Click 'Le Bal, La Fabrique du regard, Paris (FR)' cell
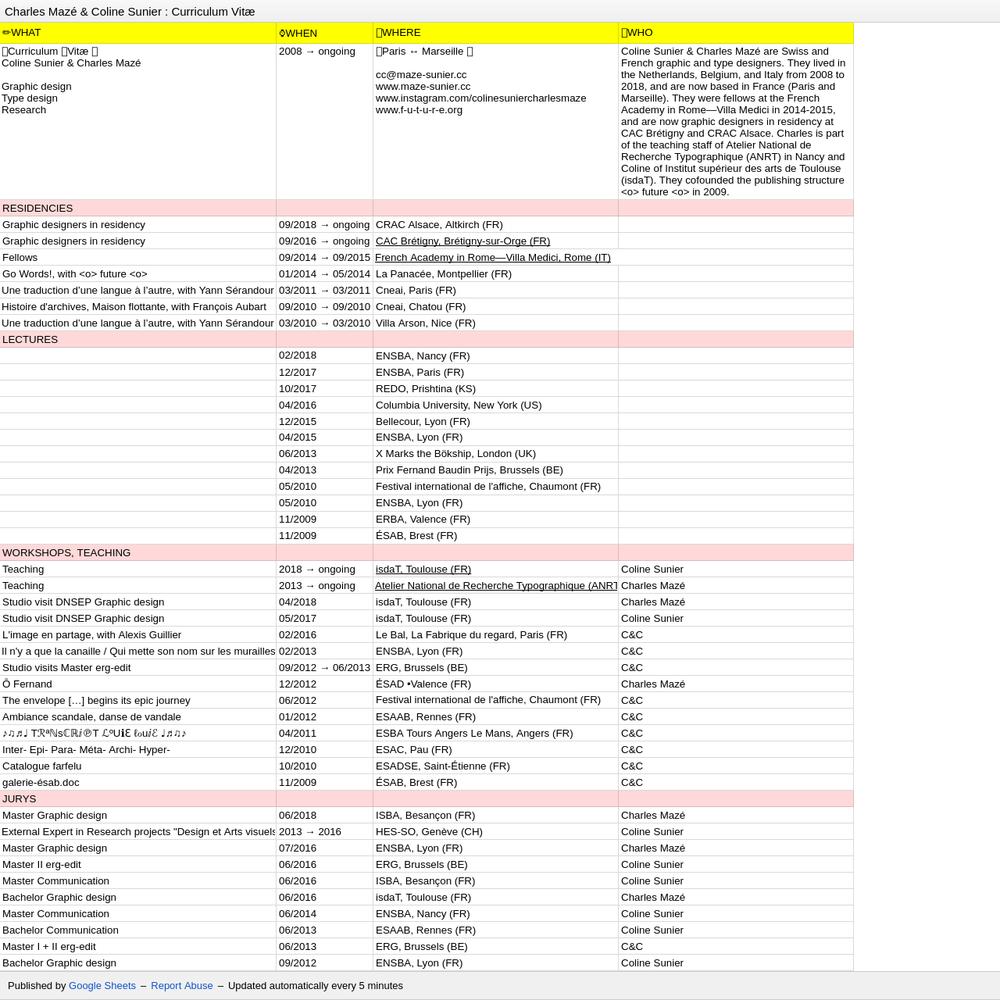The height and width of the screenshot is (1000, 1000). coord(496,635)
